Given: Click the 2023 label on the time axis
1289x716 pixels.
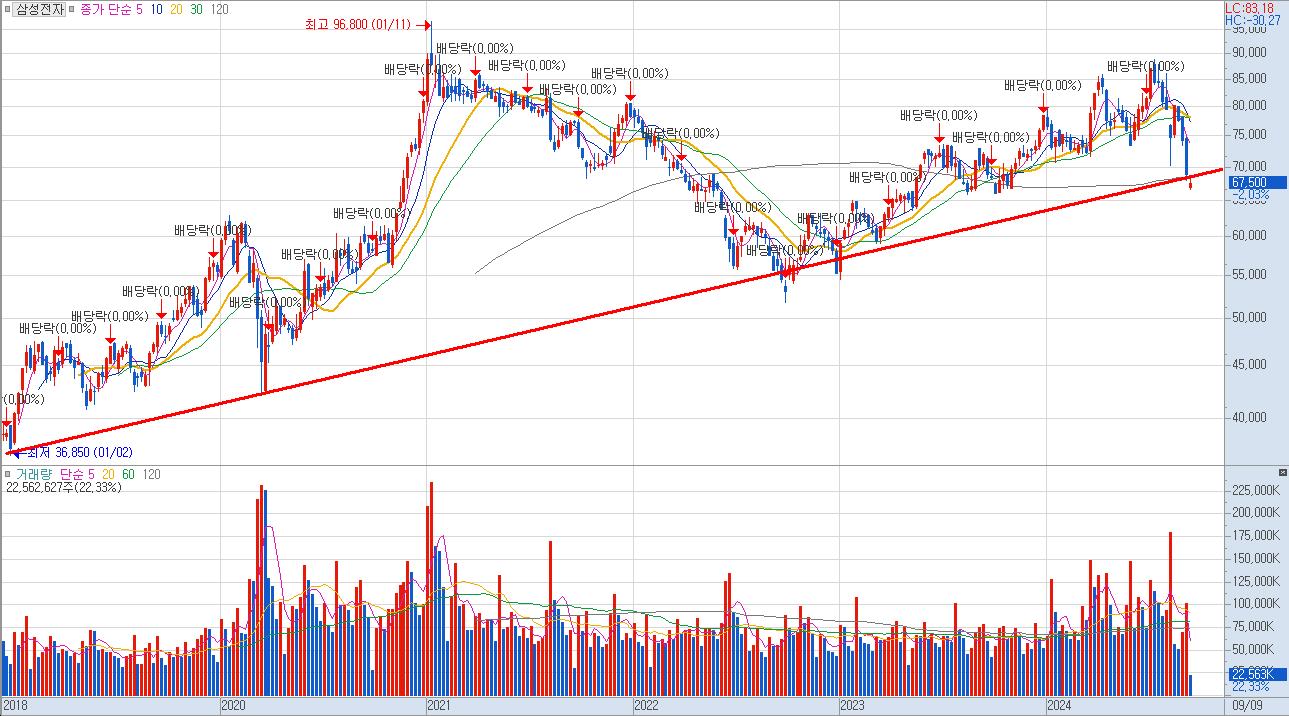Looking at the screenshot, I should click(853, 706).
